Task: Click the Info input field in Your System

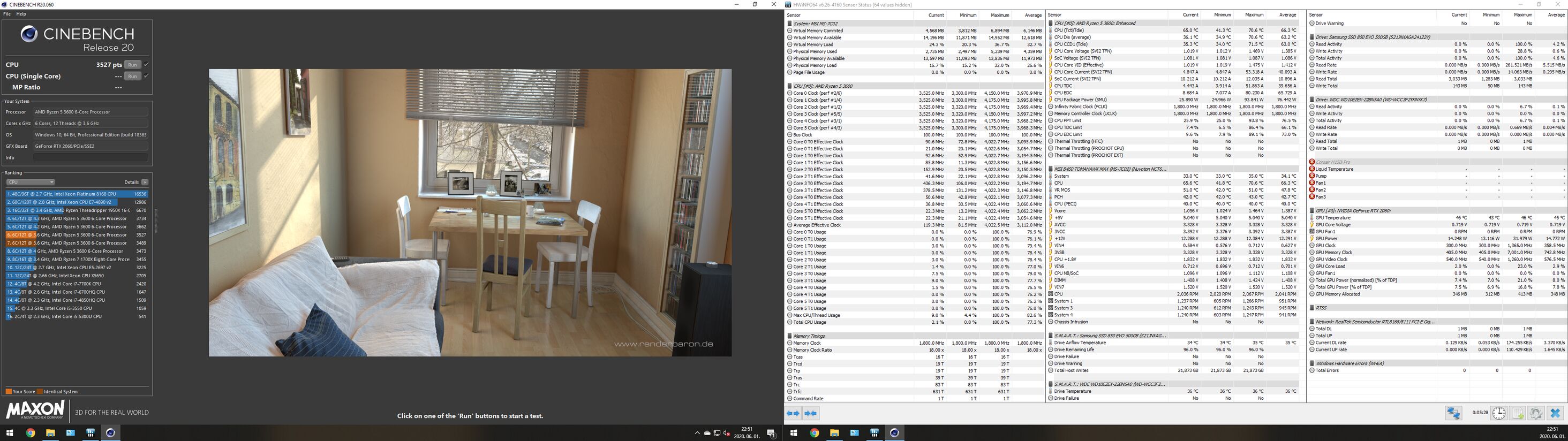Action: click(90, 157)
